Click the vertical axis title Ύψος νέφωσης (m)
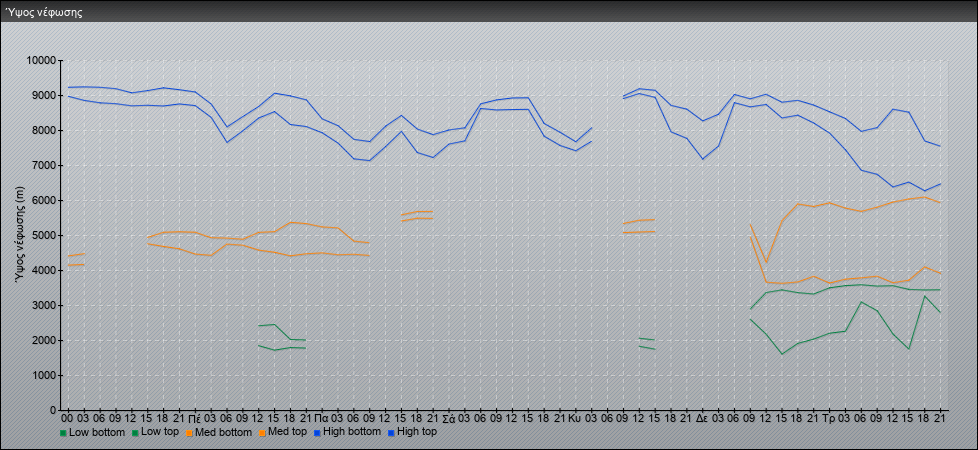This screenshot has height=450, width=978. coord(19,235)
